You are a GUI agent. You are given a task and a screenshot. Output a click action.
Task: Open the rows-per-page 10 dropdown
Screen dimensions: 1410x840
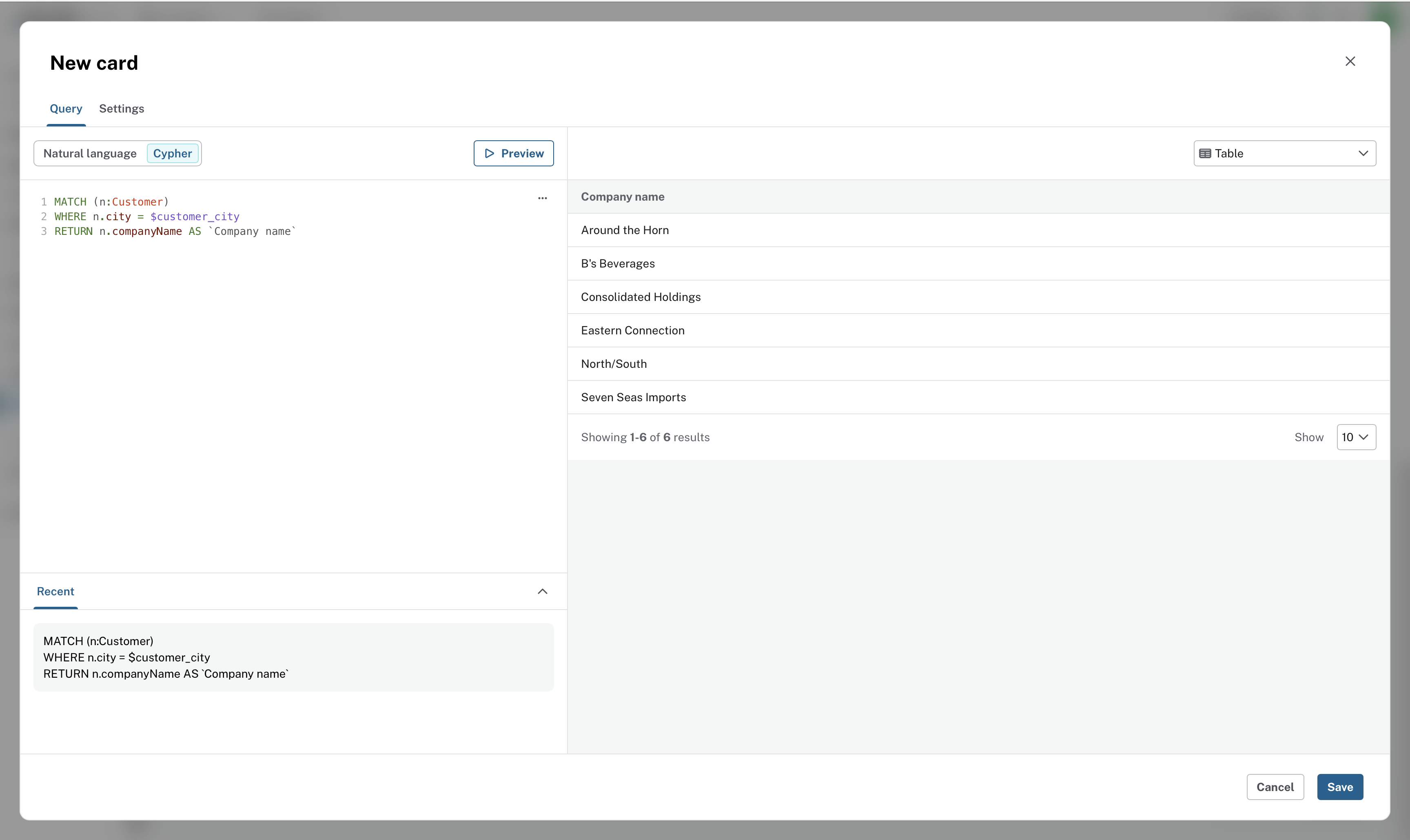point(1356,437)
